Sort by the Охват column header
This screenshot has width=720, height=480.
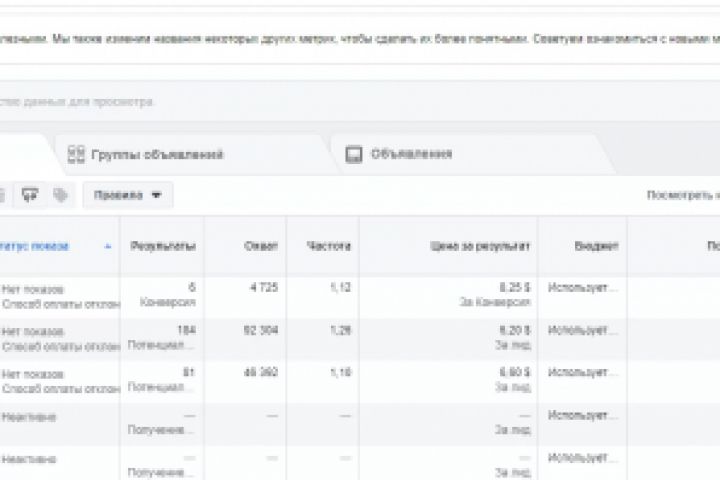264,245
